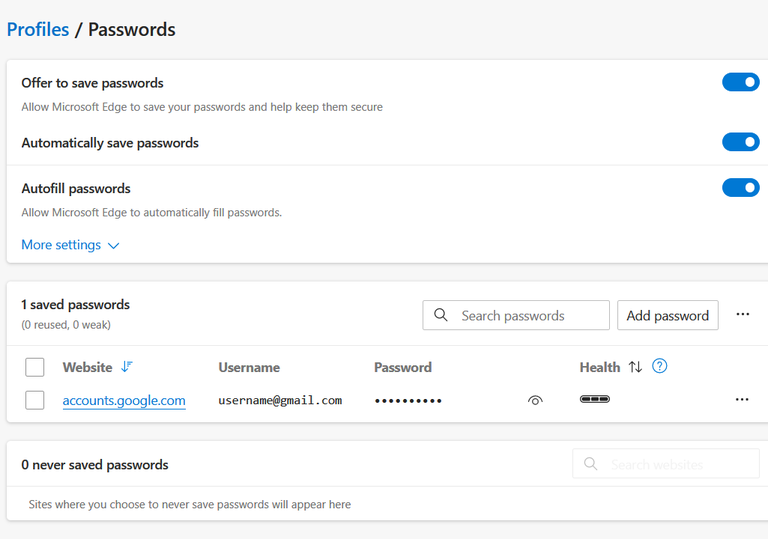Open more actions for accounts.google.com entry
The height and width of the screenshot is (539, 768).
tap(742, 400)
